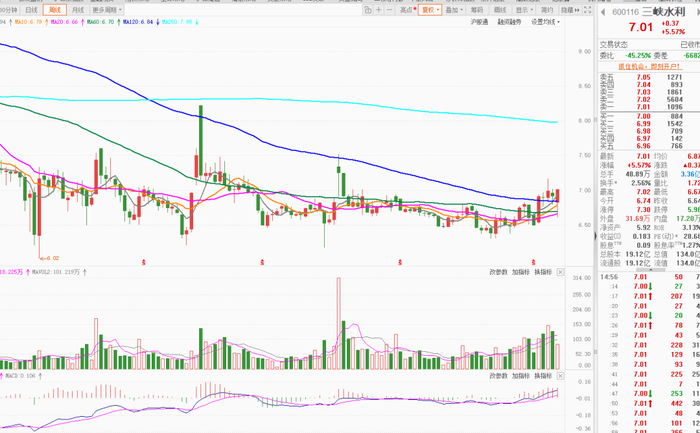
Task: Open the 设置均线 dropdown
Action: click(x=545, y=22)
